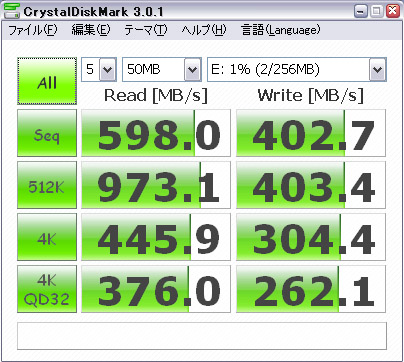The image size is (404, 362).
Task: Click the 4K QD32 read result 376.0
Action: [x=156, y=289]
